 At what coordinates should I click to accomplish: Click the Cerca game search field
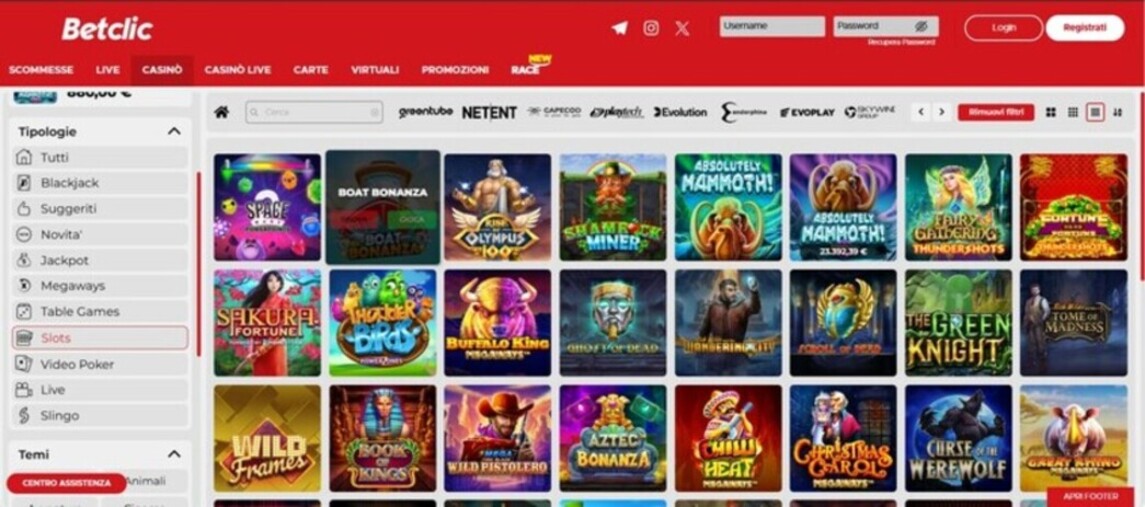(x=314, y=113)
